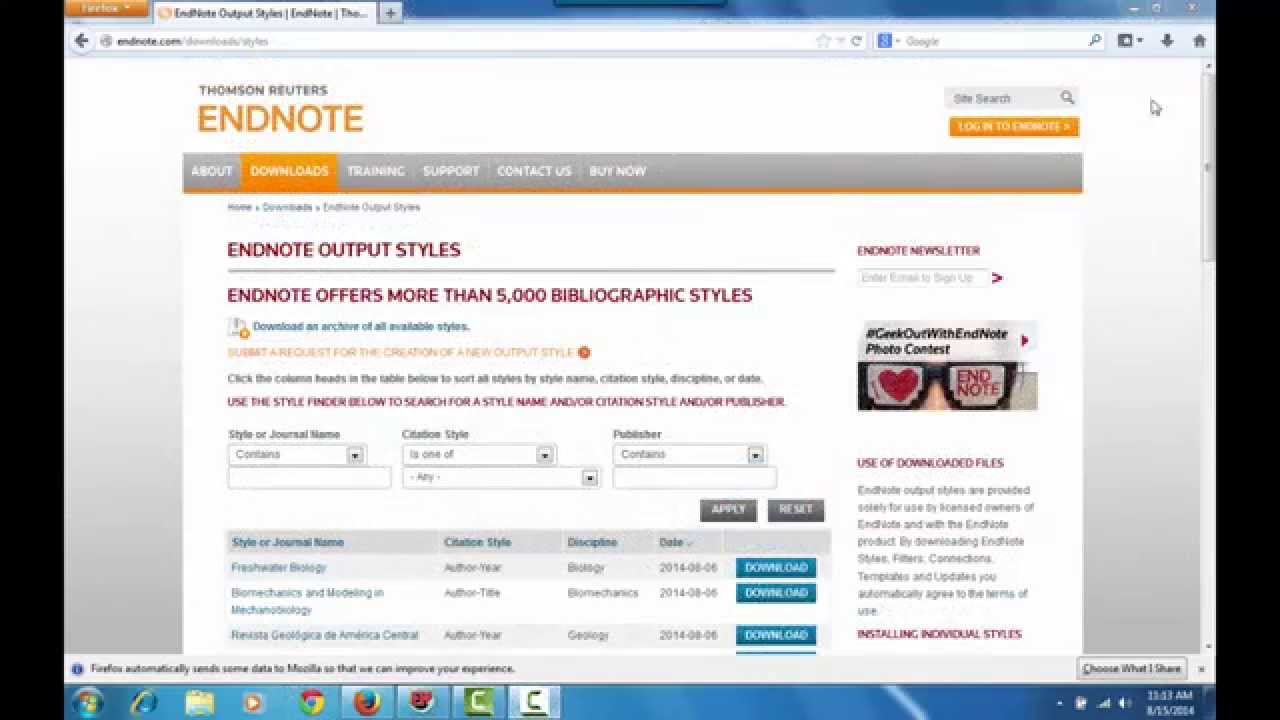Viewport: 1280px width, 720px height.
Task: Click the APPLY filter button
Action: [728, 510]
